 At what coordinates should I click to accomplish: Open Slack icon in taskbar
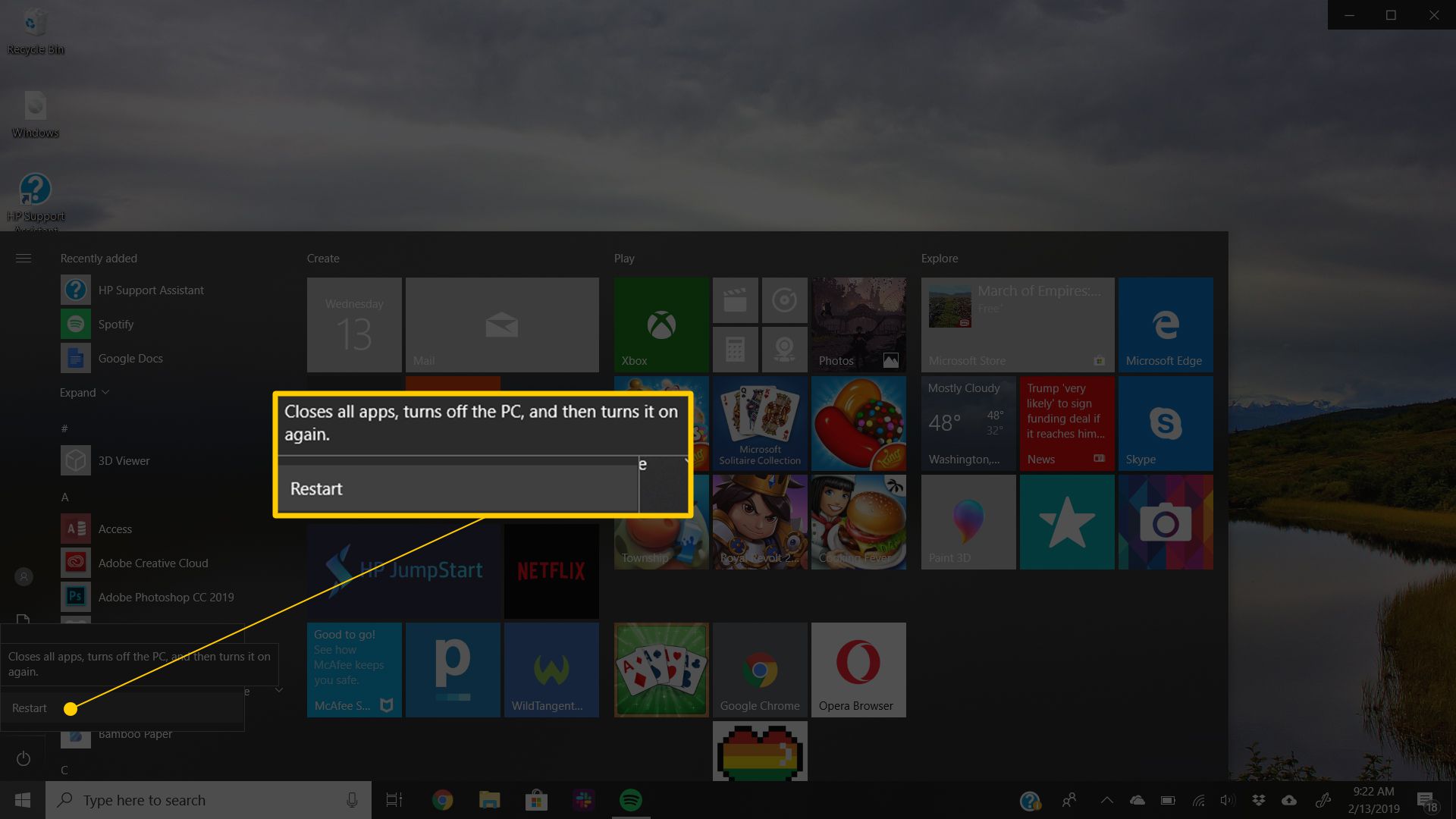point(585,800)
